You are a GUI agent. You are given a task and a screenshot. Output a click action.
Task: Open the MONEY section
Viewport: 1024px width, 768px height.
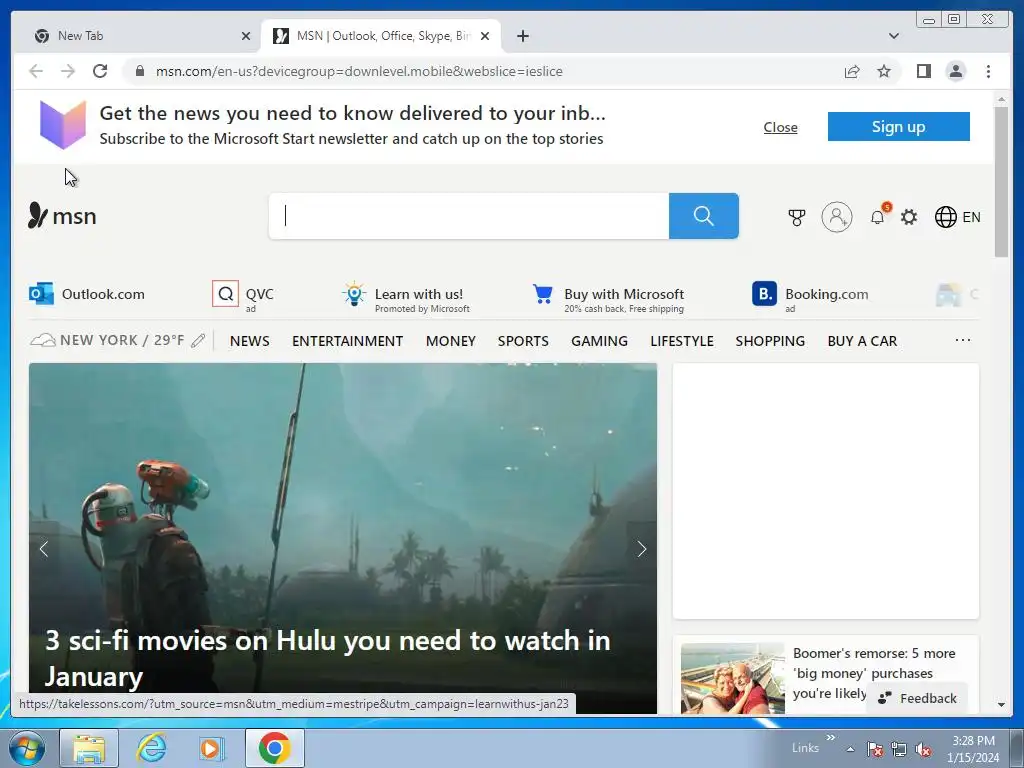451,341
